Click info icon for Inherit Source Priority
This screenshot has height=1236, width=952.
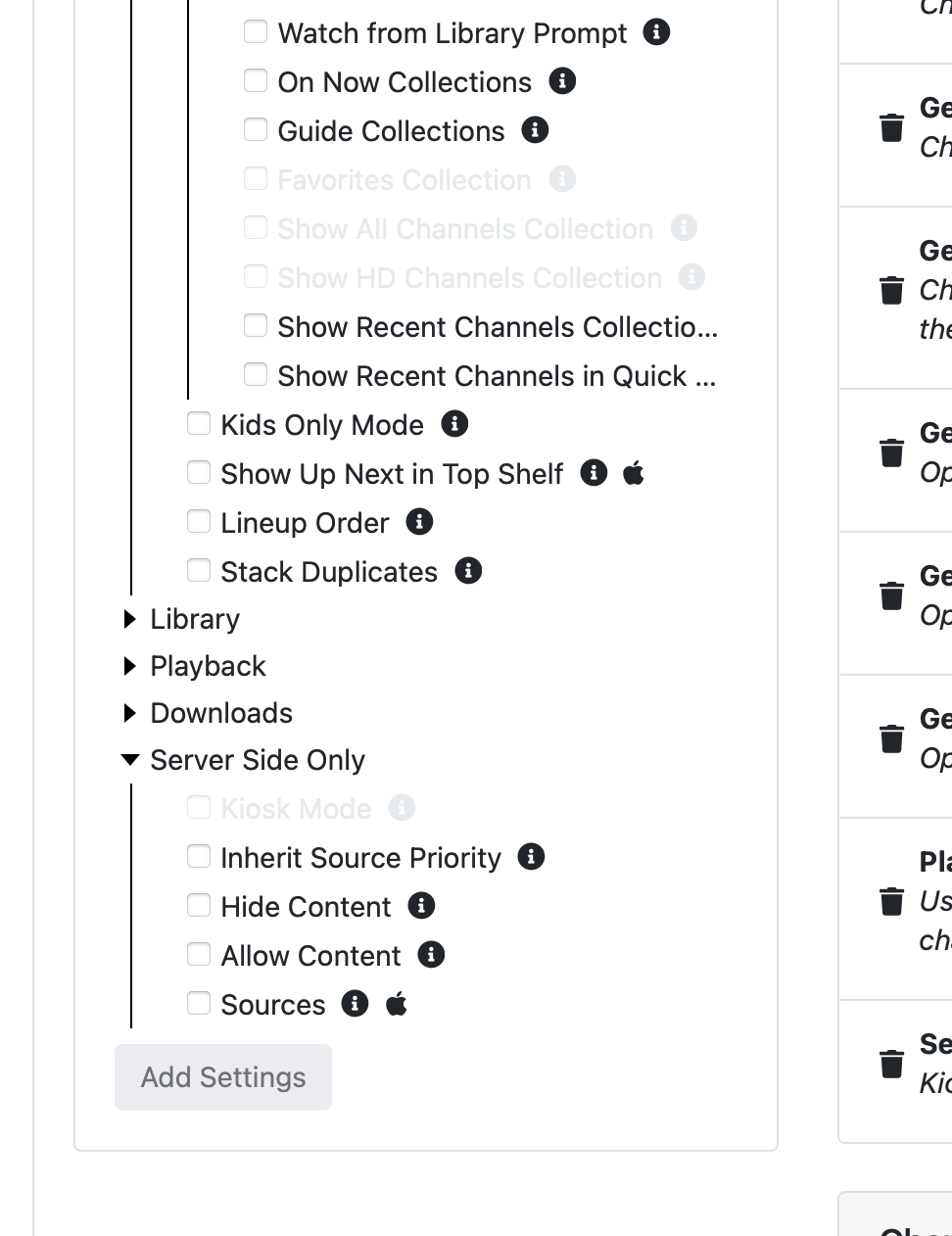(x=531, y=857)
